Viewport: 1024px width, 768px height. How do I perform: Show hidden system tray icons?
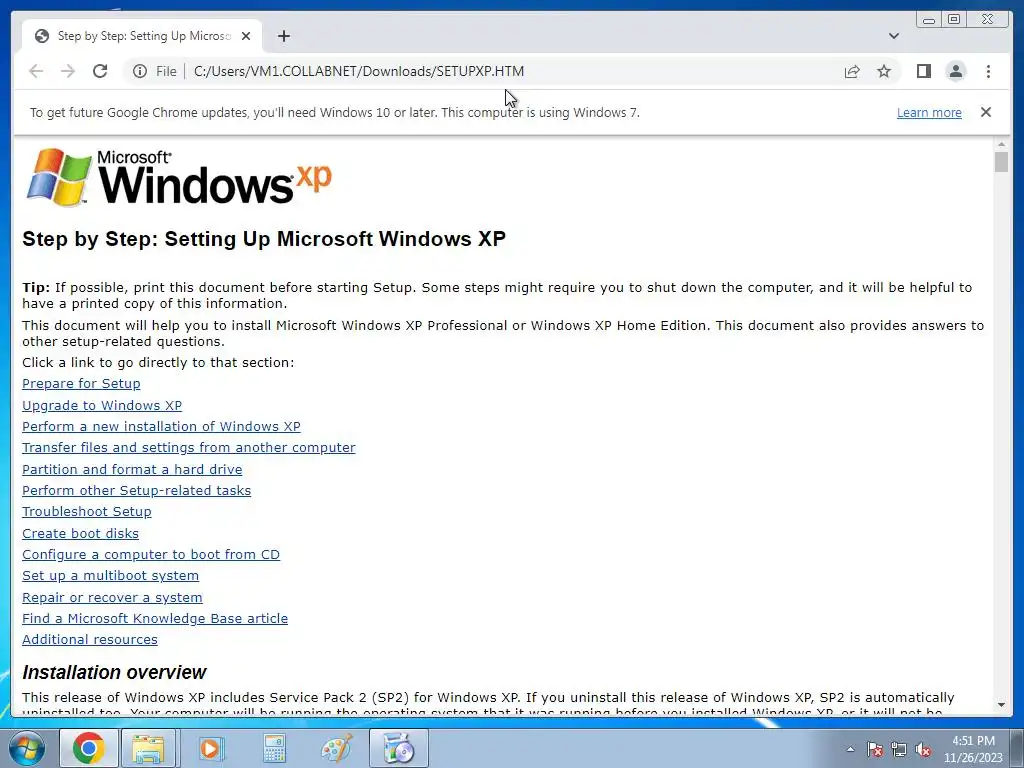tap(850, 749)
